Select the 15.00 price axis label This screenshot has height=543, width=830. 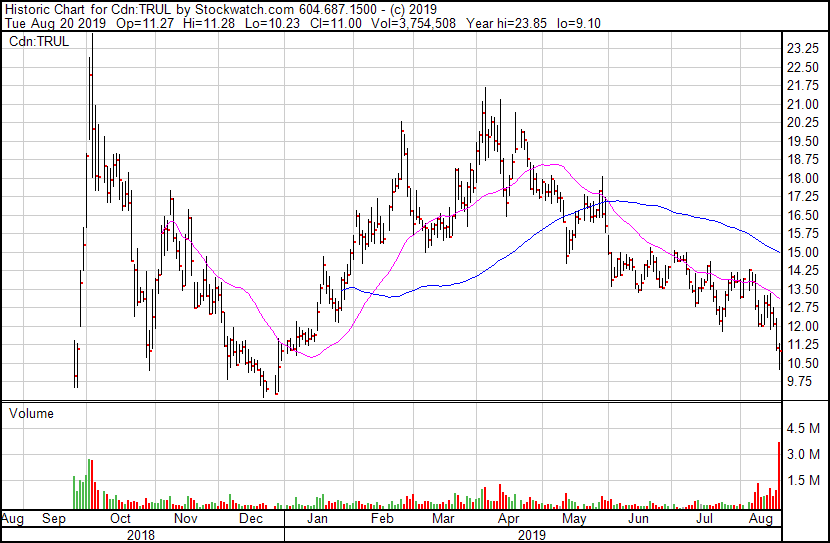[803, 252]
